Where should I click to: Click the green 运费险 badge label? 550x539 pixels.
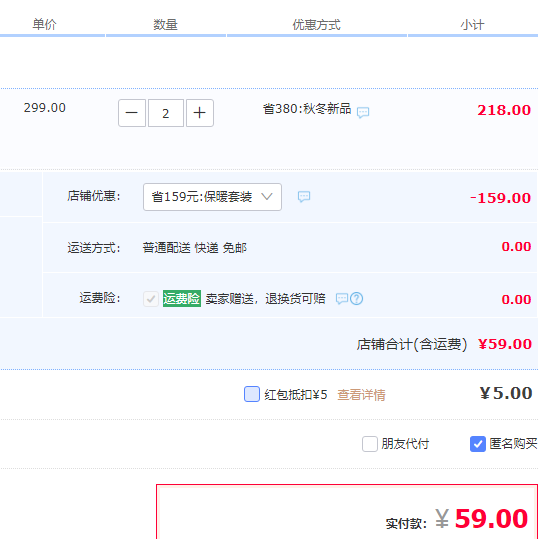tap(182, 299)
